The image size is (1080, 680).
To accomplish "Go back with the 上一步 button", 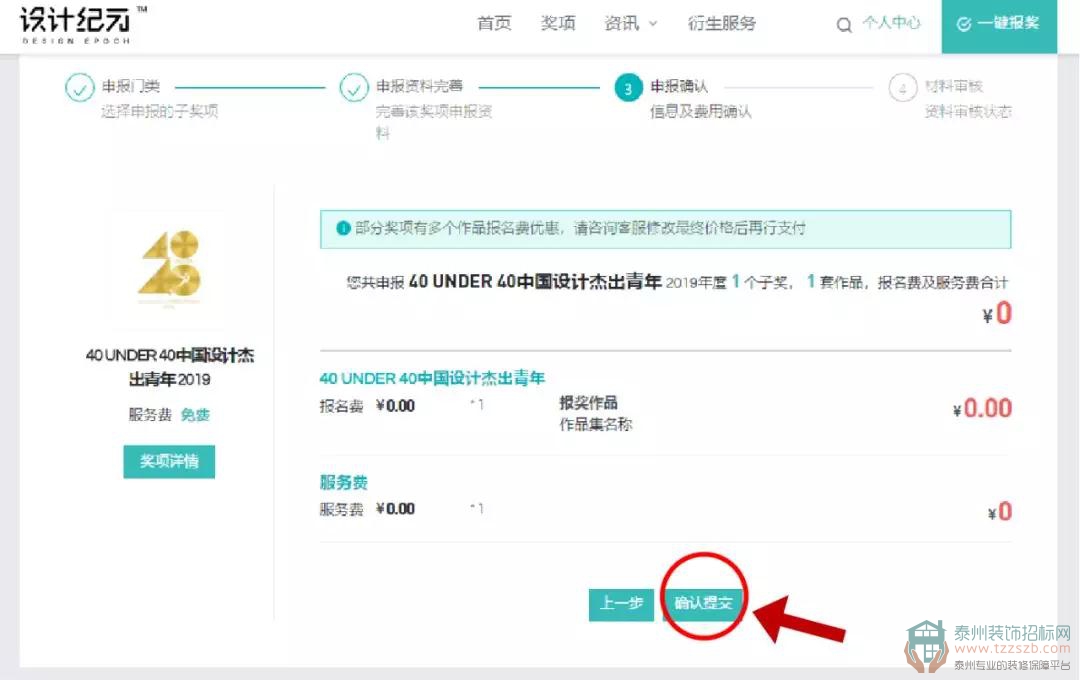I will (x=621, y=604).
